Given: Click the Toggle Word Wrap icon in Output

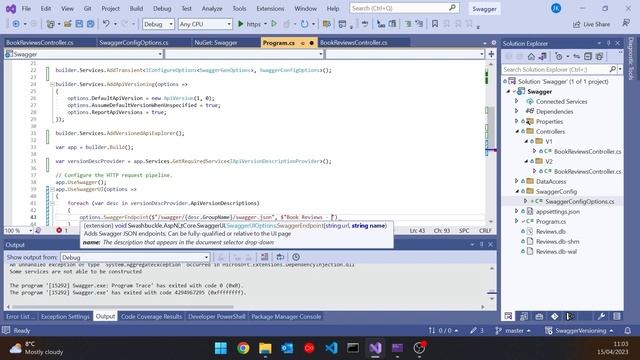Looking at the screenshot, I should click(280, 257).
